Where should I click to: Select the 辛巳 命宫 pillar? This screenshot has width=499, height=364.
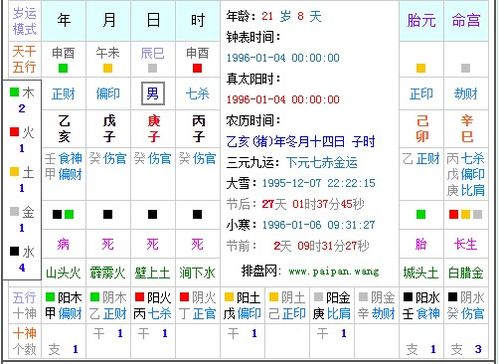click(467, 128)
